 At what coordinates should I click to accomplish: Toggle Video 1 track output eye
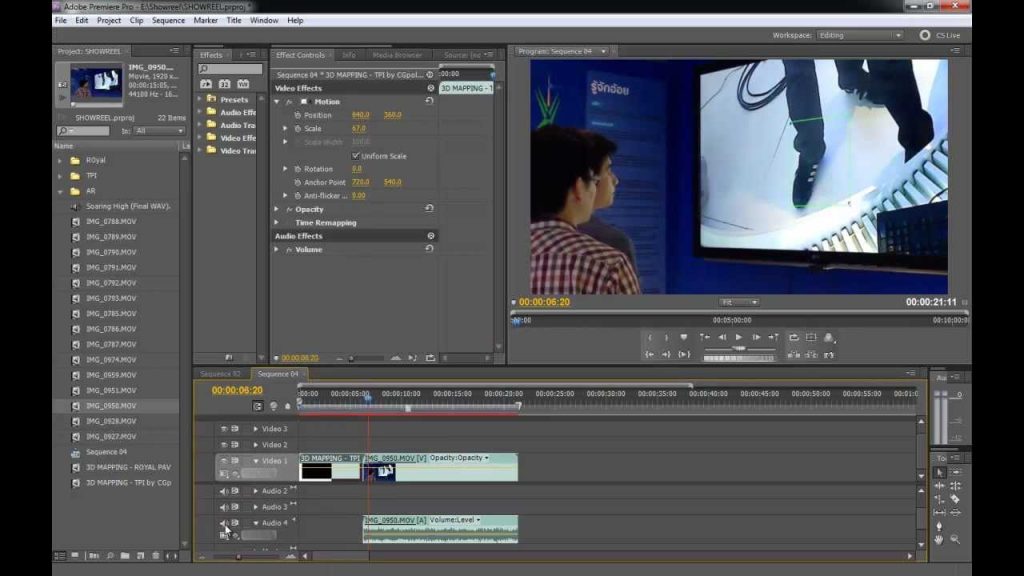[224, 460]
